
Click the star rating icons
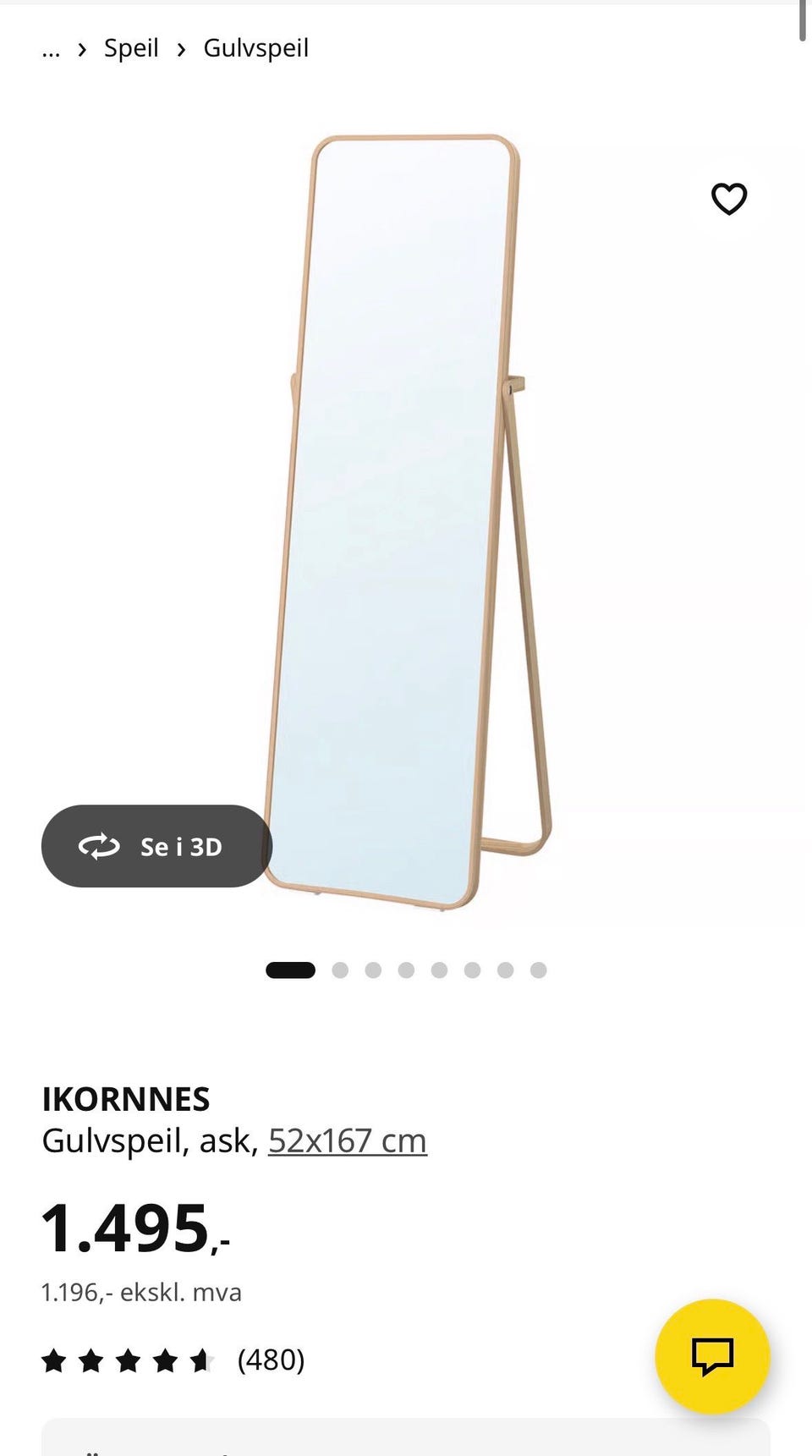128,1360
